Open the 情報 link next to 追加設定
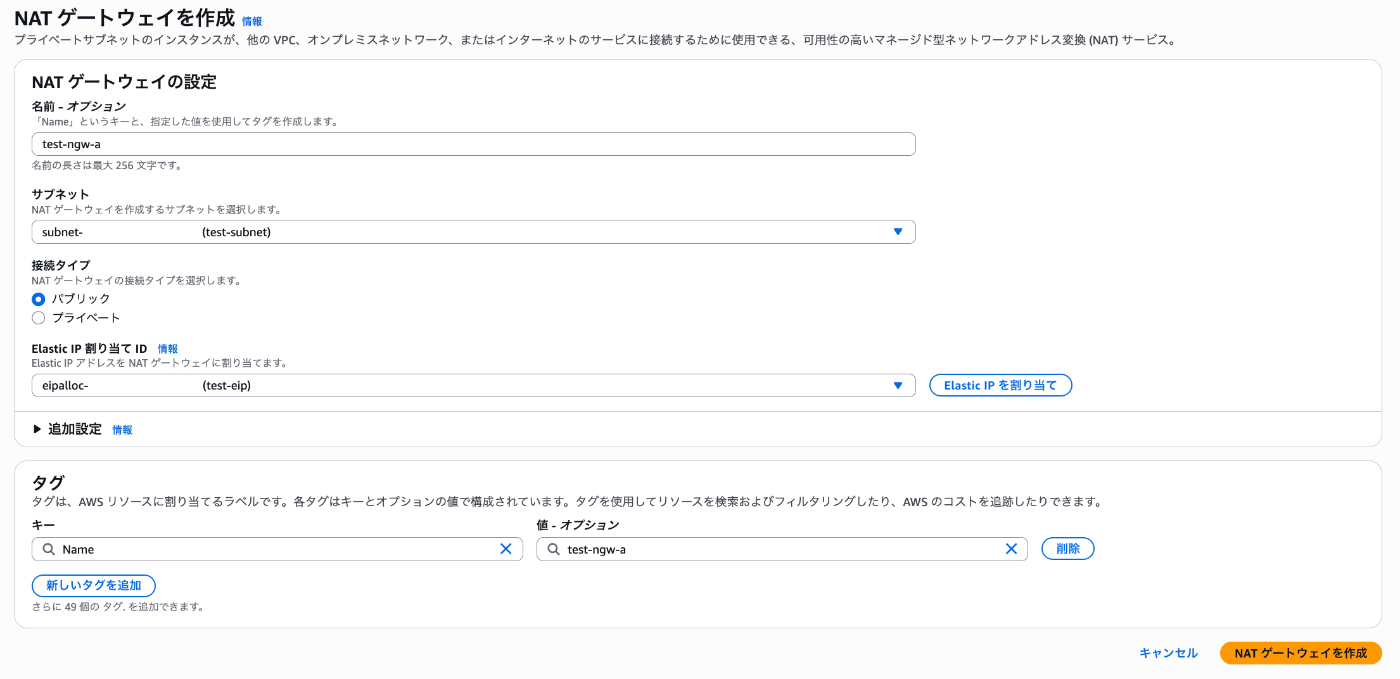The image size is (1400, 679). coord(121,429)
